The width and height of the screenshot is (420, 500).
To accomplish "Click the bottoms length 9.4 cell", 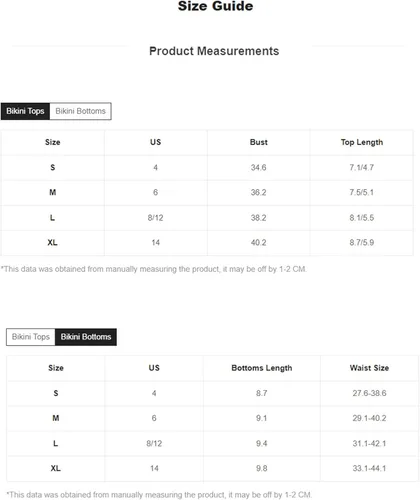I will (262, 444).
